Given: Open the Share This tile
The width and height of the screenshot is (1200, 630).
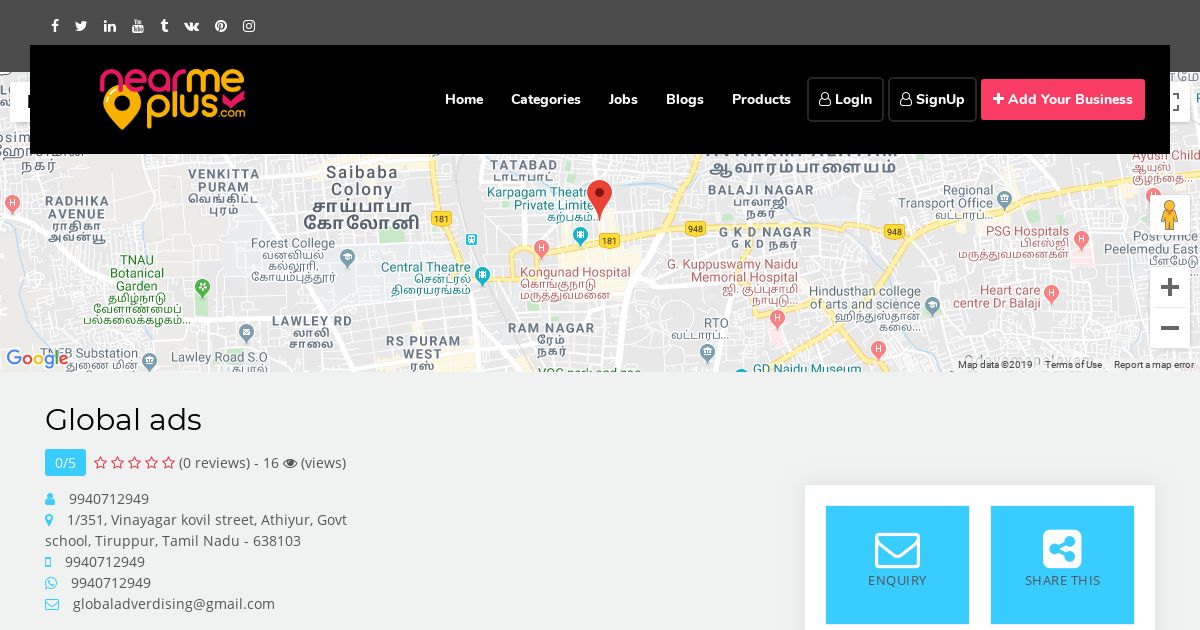Looking at the screenshot, I should 1062,565.
